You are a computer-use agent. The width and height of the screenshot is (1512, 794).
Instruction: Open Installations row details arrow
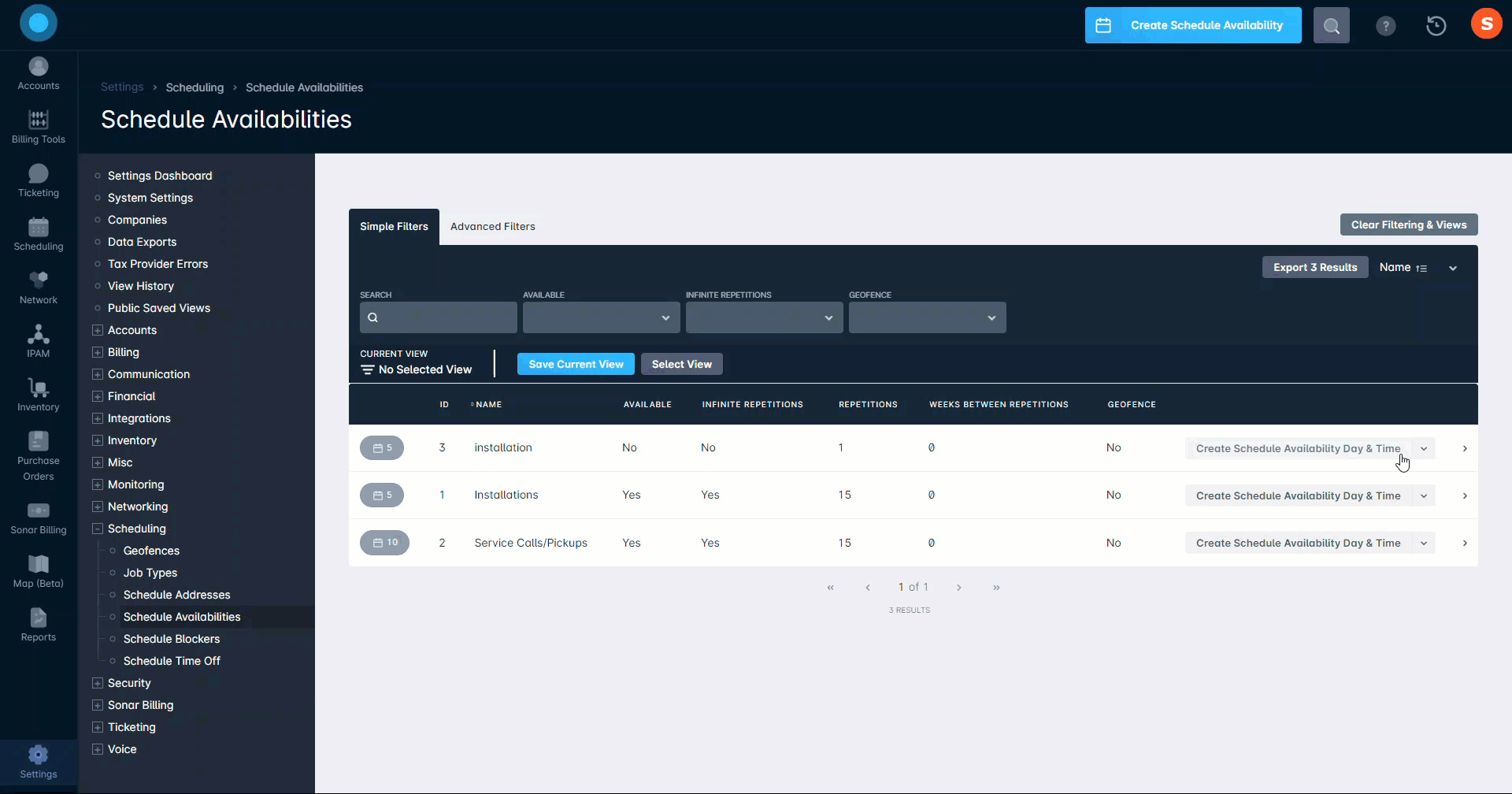(x=1465, y=495)
